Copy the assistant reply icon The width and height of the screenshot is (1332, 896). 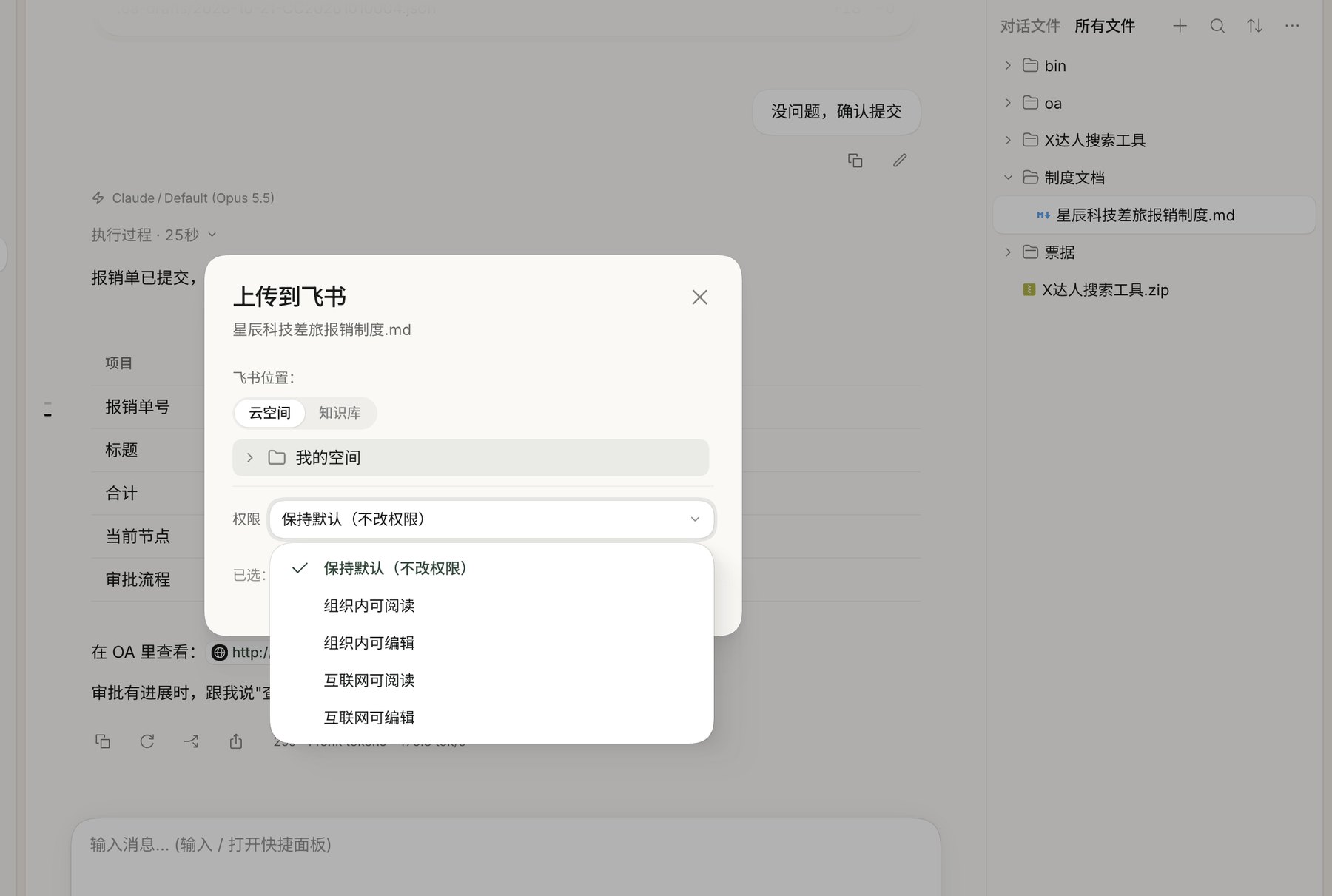pos(103,741)
